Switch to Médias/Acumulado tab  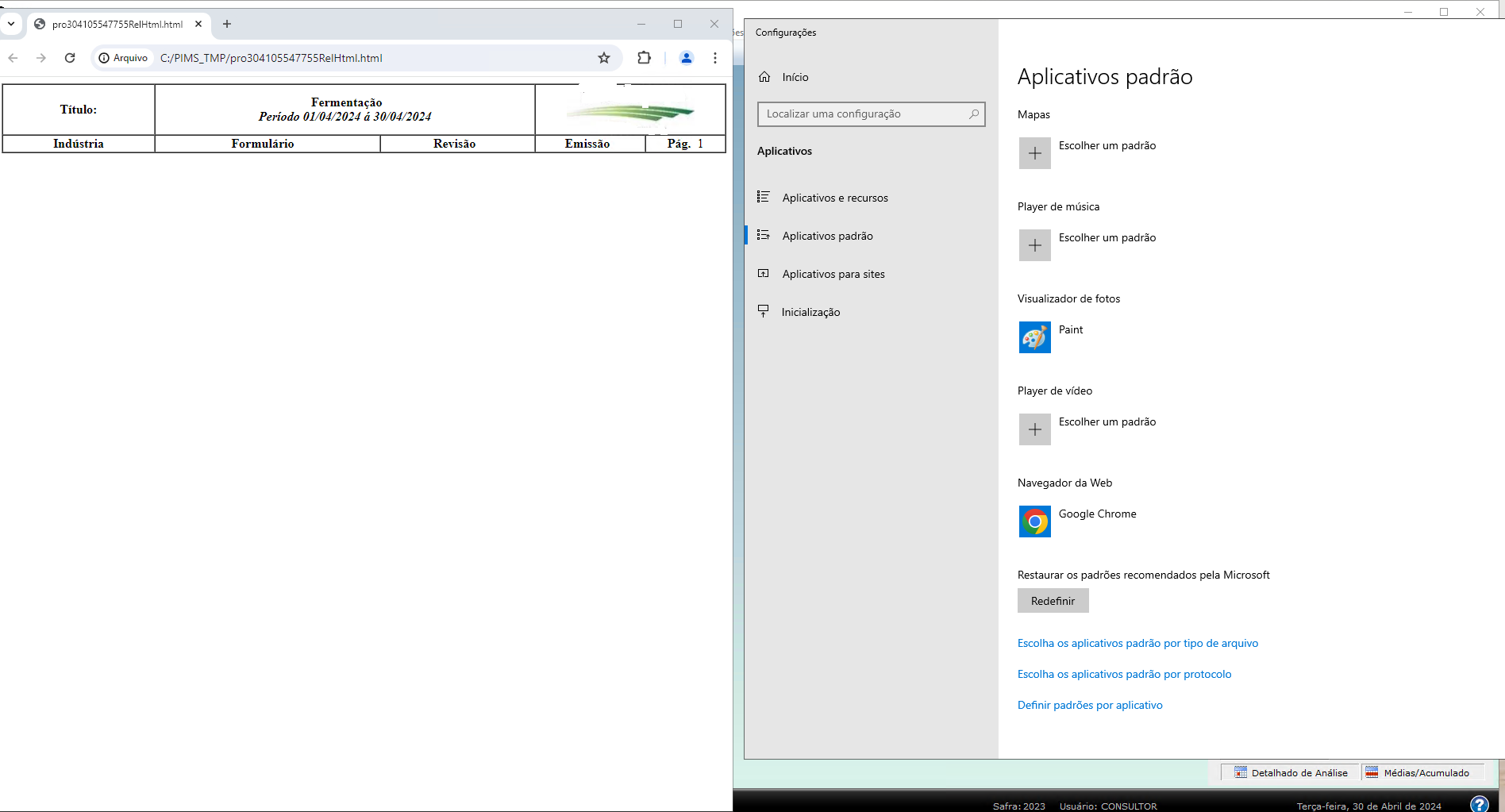tap(1422, 772)
